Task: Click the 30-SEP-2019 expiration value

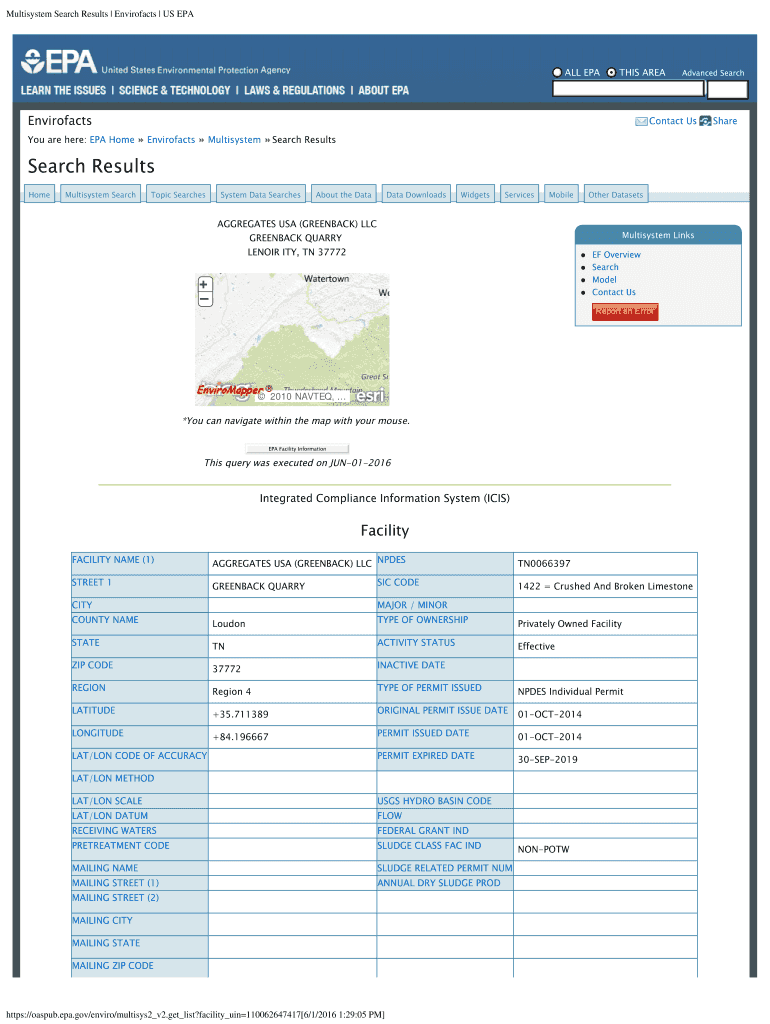Action: click(x=547, y=760)
